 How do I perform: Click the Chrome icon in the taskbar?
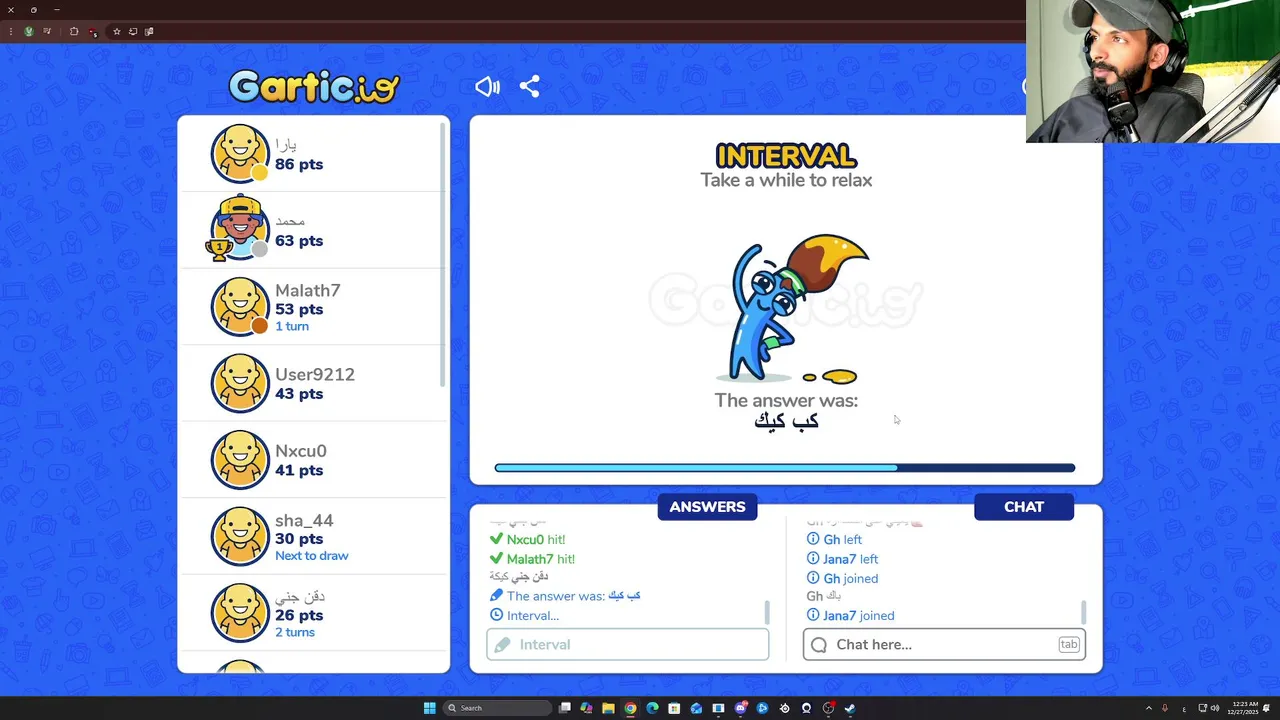[x=630, y=708]
